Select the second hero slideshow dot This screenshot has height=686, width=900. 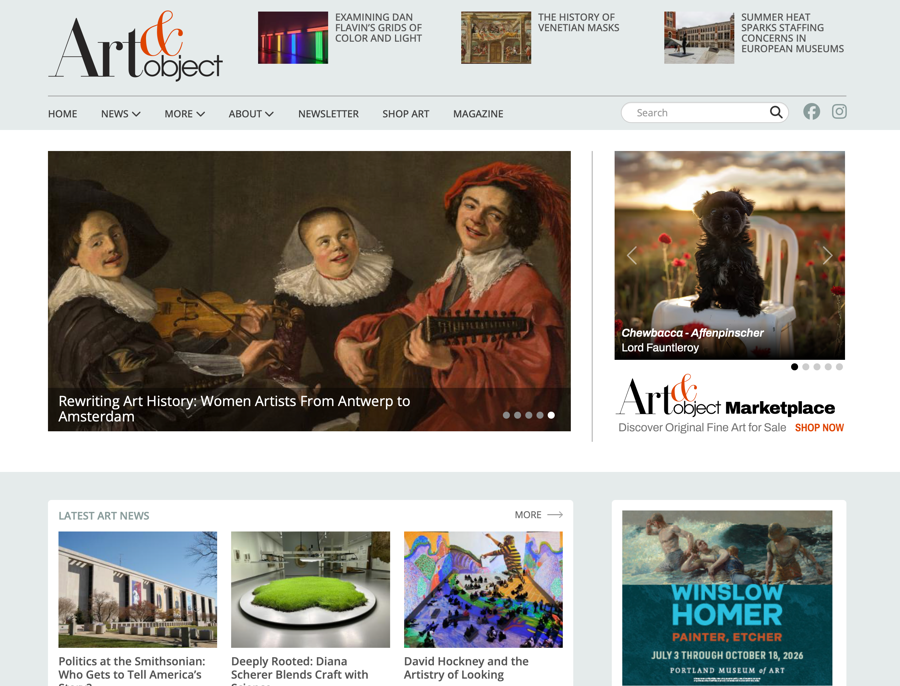tap(518, 415)
